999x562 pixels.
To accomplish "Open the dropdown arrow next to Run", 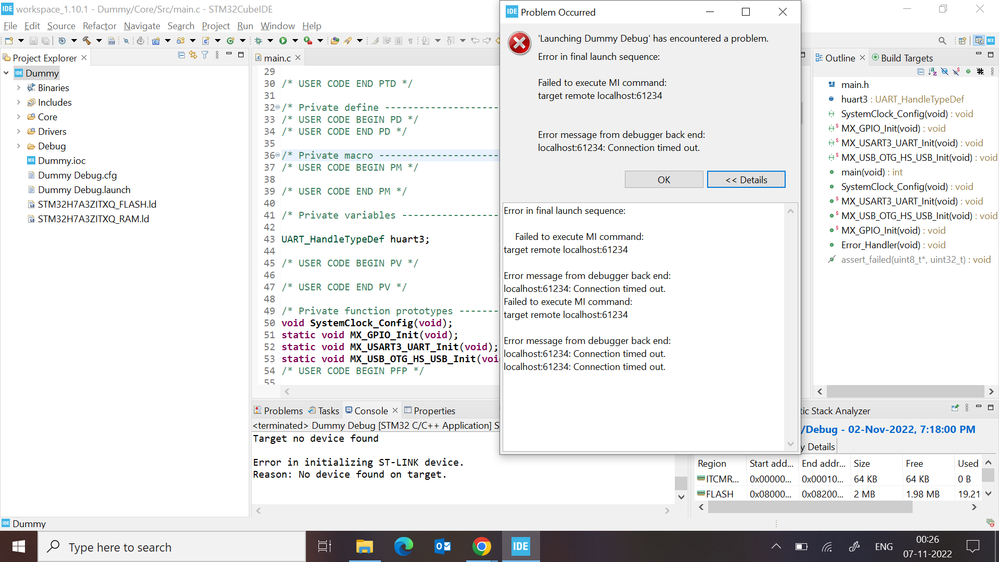I will click(x=294, y=41).
